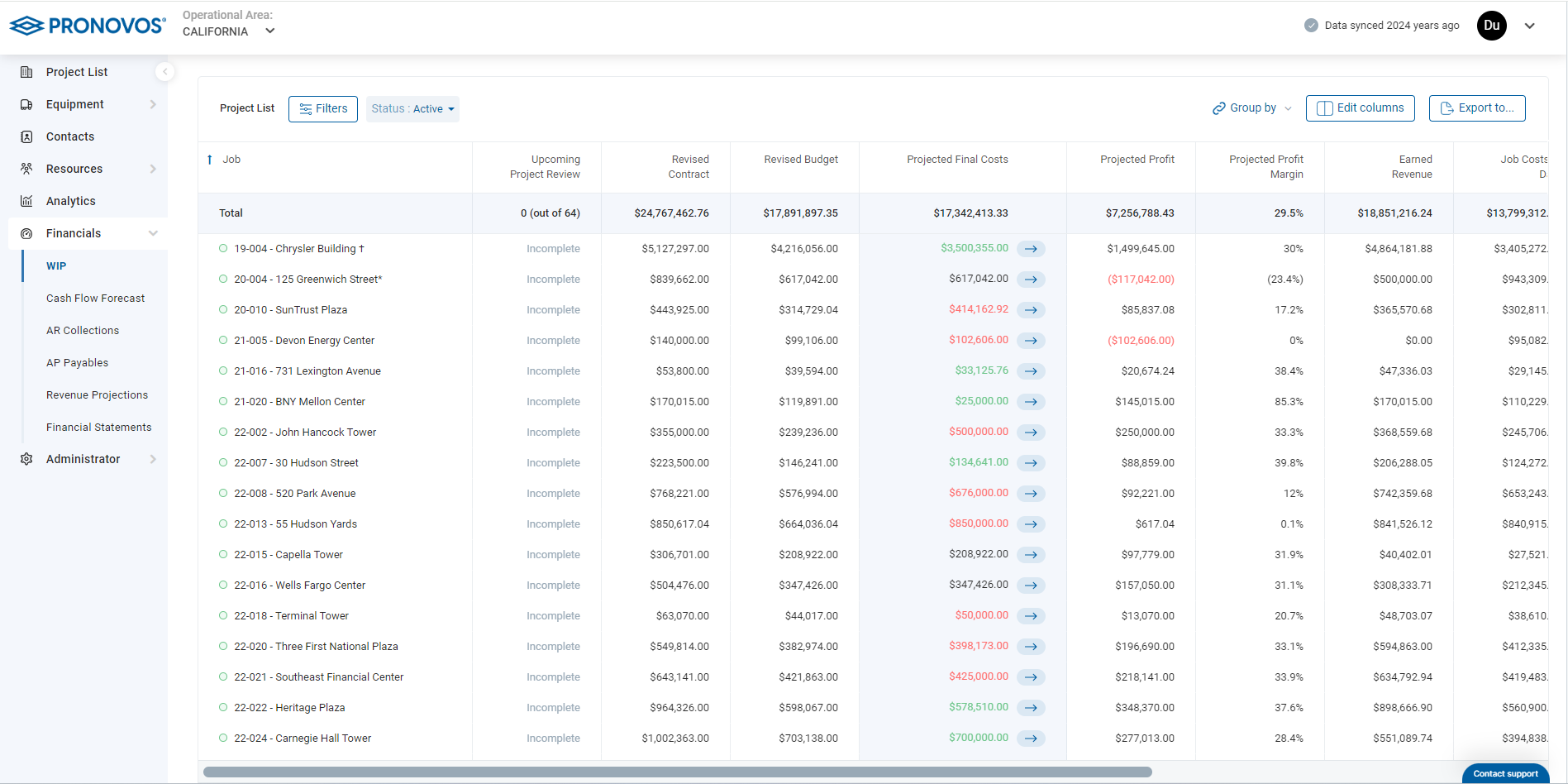Viewport: 1568px width, 784px height.
Task: Click the horizontal scrollbar below the table
Action: [x=677, y=772]
